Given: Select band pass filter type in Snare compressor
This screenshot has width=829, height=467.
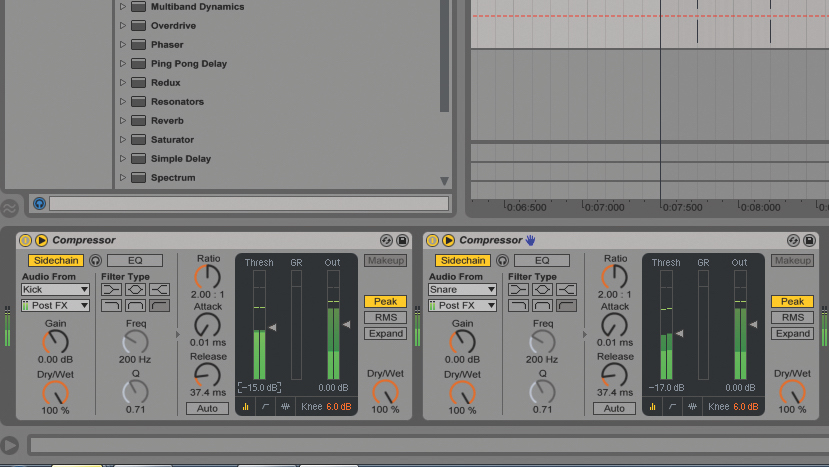Looking at the screenshot, I should (x=542, y=305).
